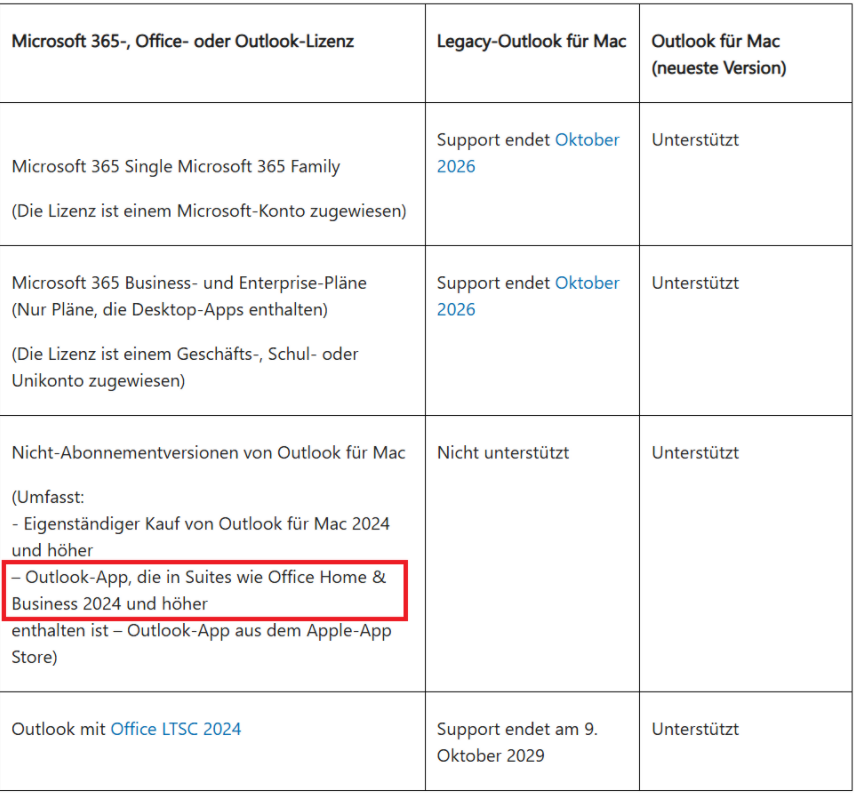Select the header 'Outlook für Mac (neueste Version)'
The height and width of the screenshot is (795, 855).
pyautogui.click(x=719, y=55)
